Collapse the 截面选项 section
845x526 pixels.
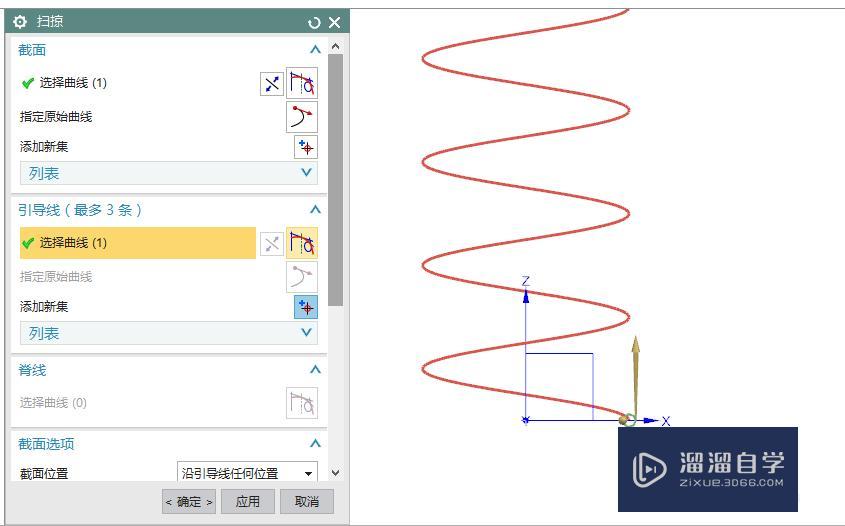point(315,444)
